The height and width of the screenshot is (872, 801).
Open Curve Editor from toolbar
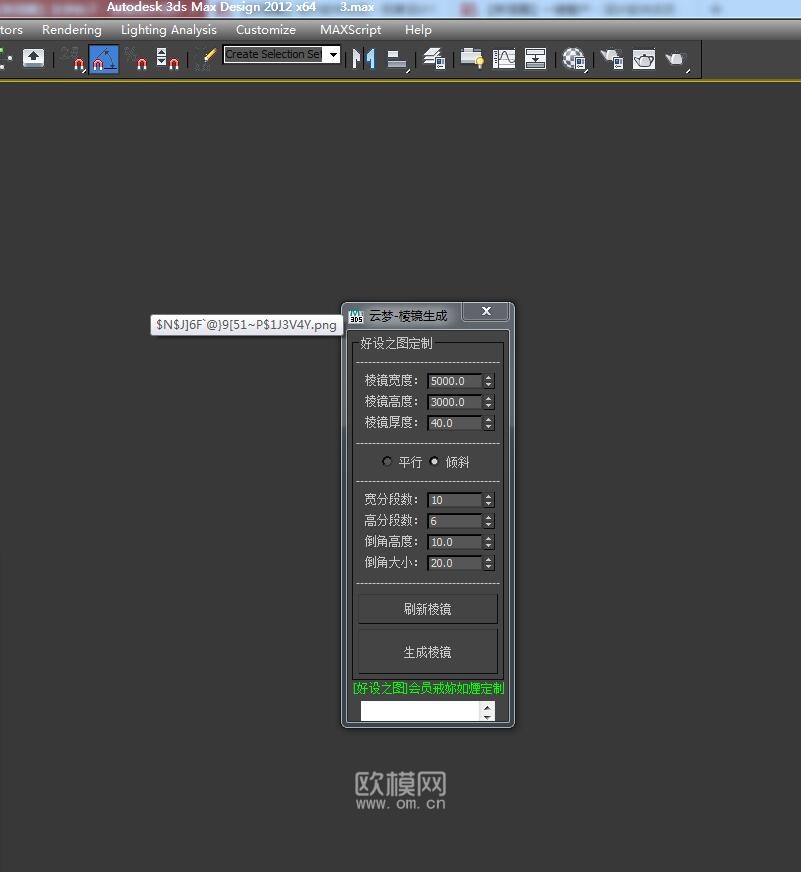click(x=504, y=59)
